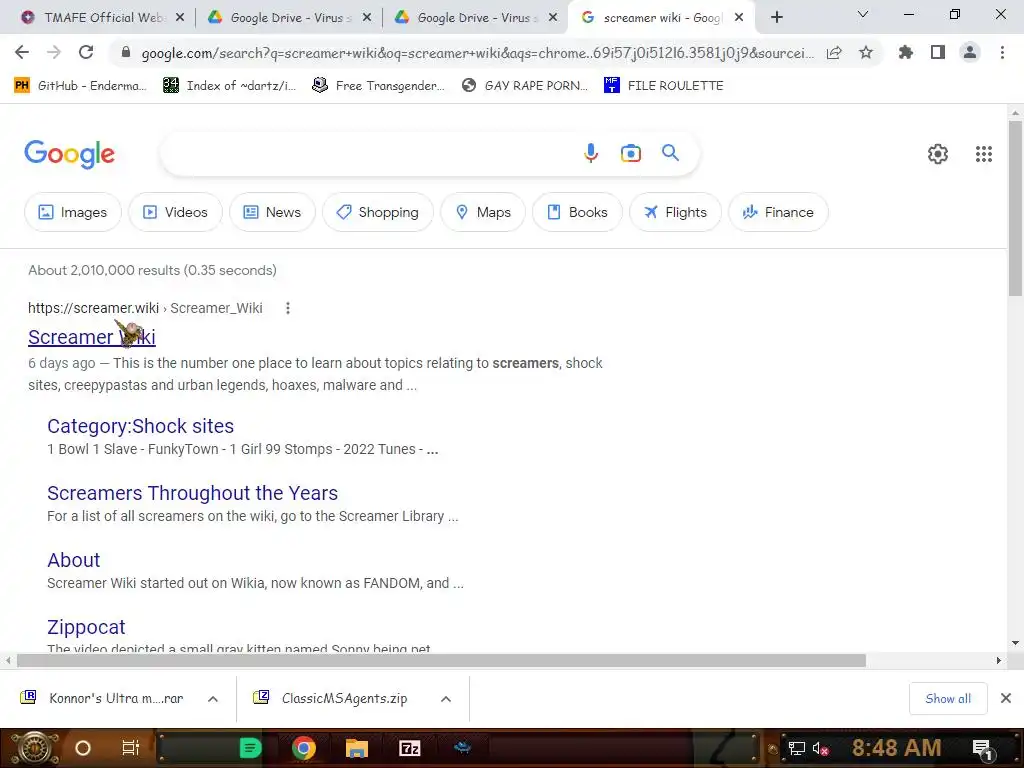
Task: Open network tray icon
Action: 796,748
